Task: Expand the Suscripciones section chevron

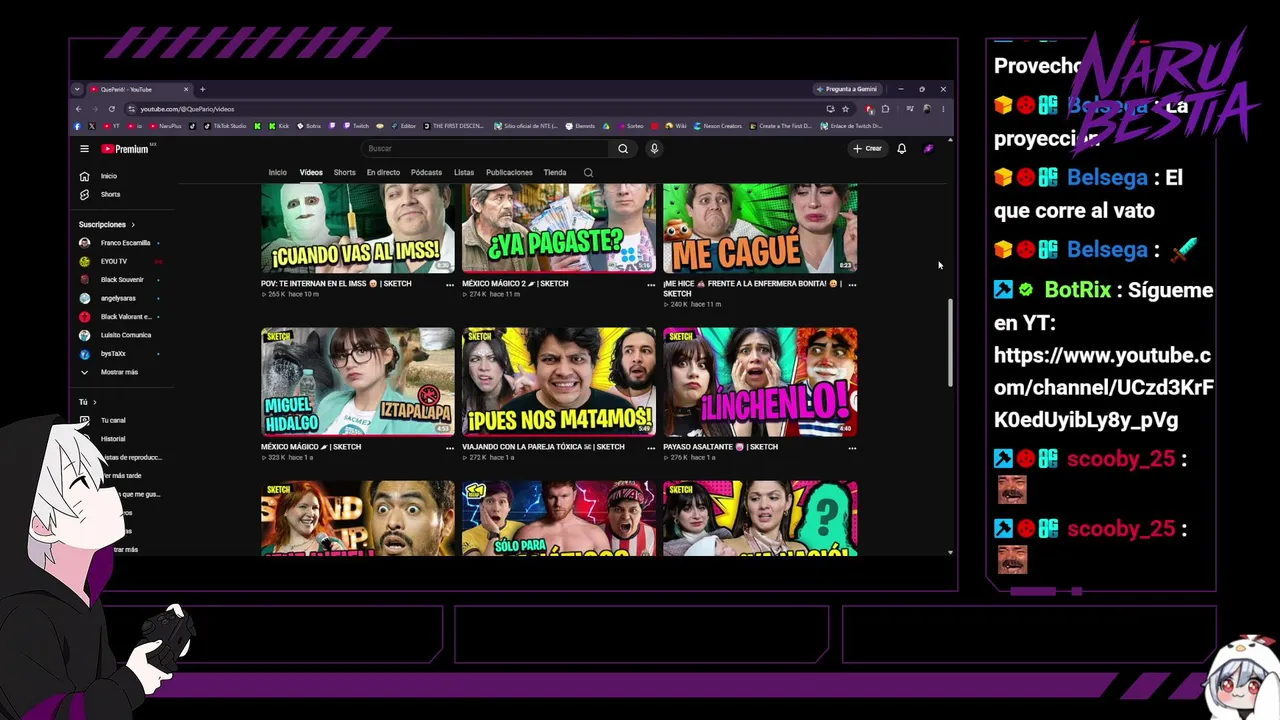Action: pos(132,225)
